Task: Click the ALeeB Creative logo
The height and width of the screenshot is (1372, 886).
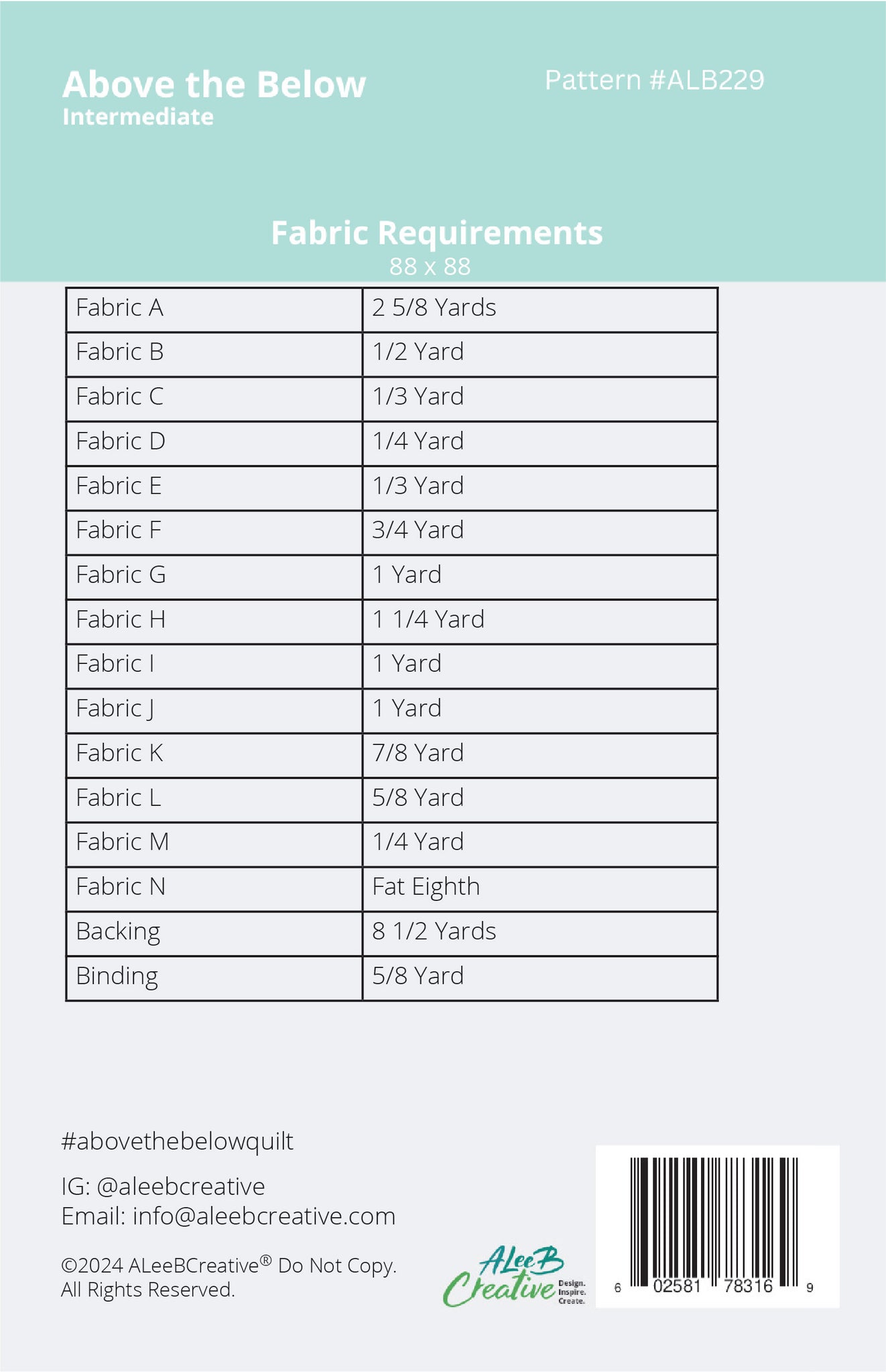Action: click(x=515, y=1276)
